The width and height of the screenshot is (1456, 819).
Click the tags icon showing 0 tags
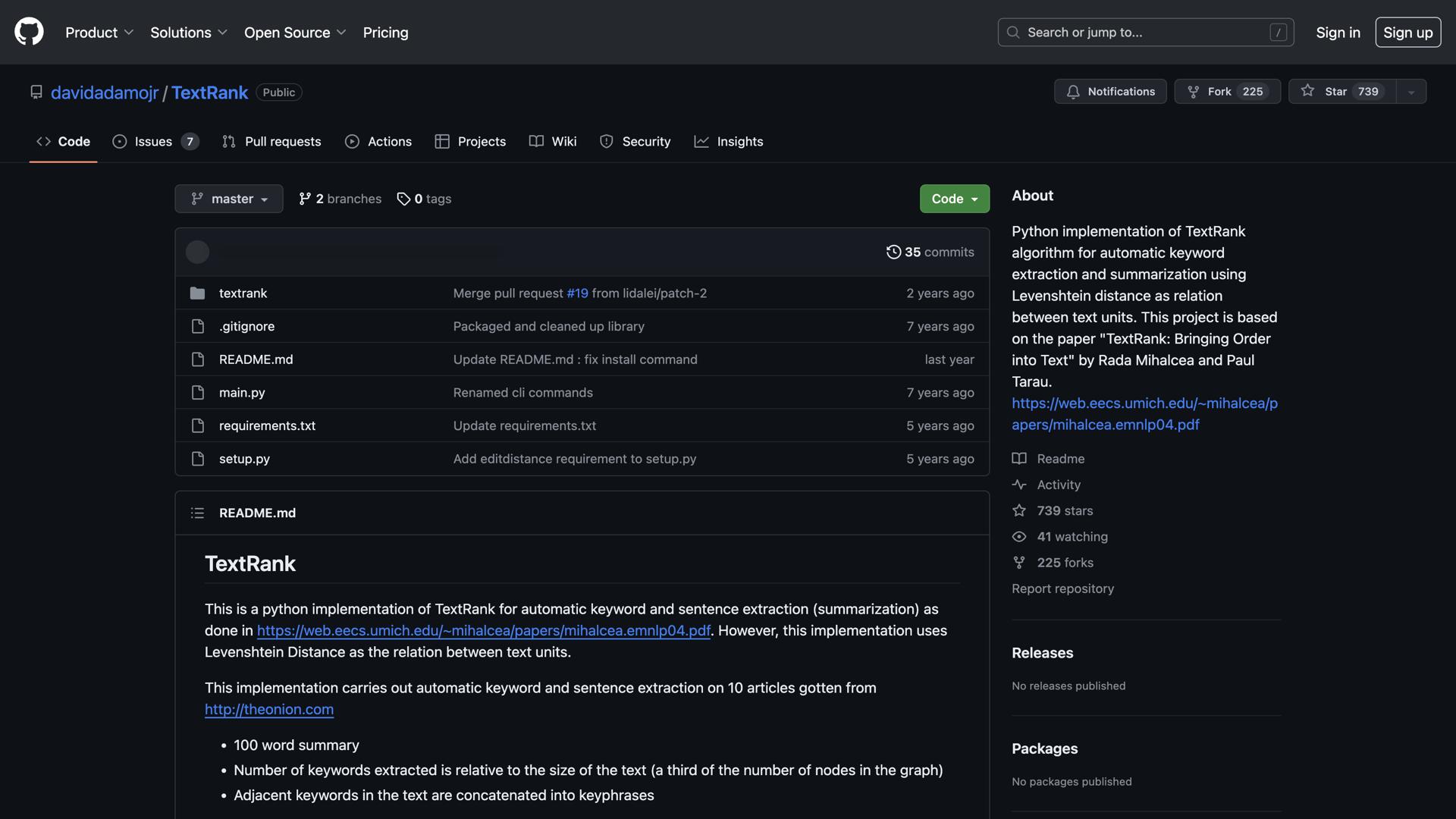pyautogui.click(x=403, y=199)
